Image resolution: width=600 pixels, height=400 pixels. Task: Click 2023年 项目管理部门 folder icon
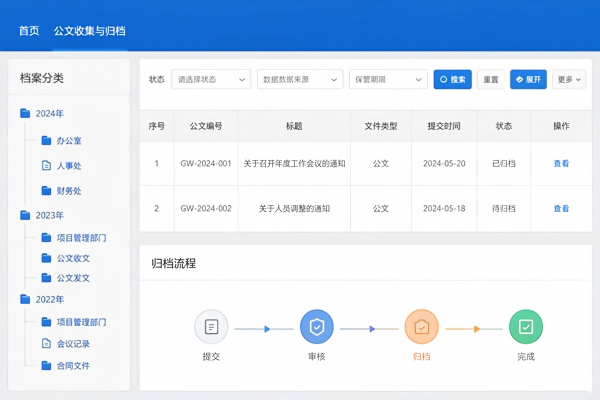click(x=46, y=238)
